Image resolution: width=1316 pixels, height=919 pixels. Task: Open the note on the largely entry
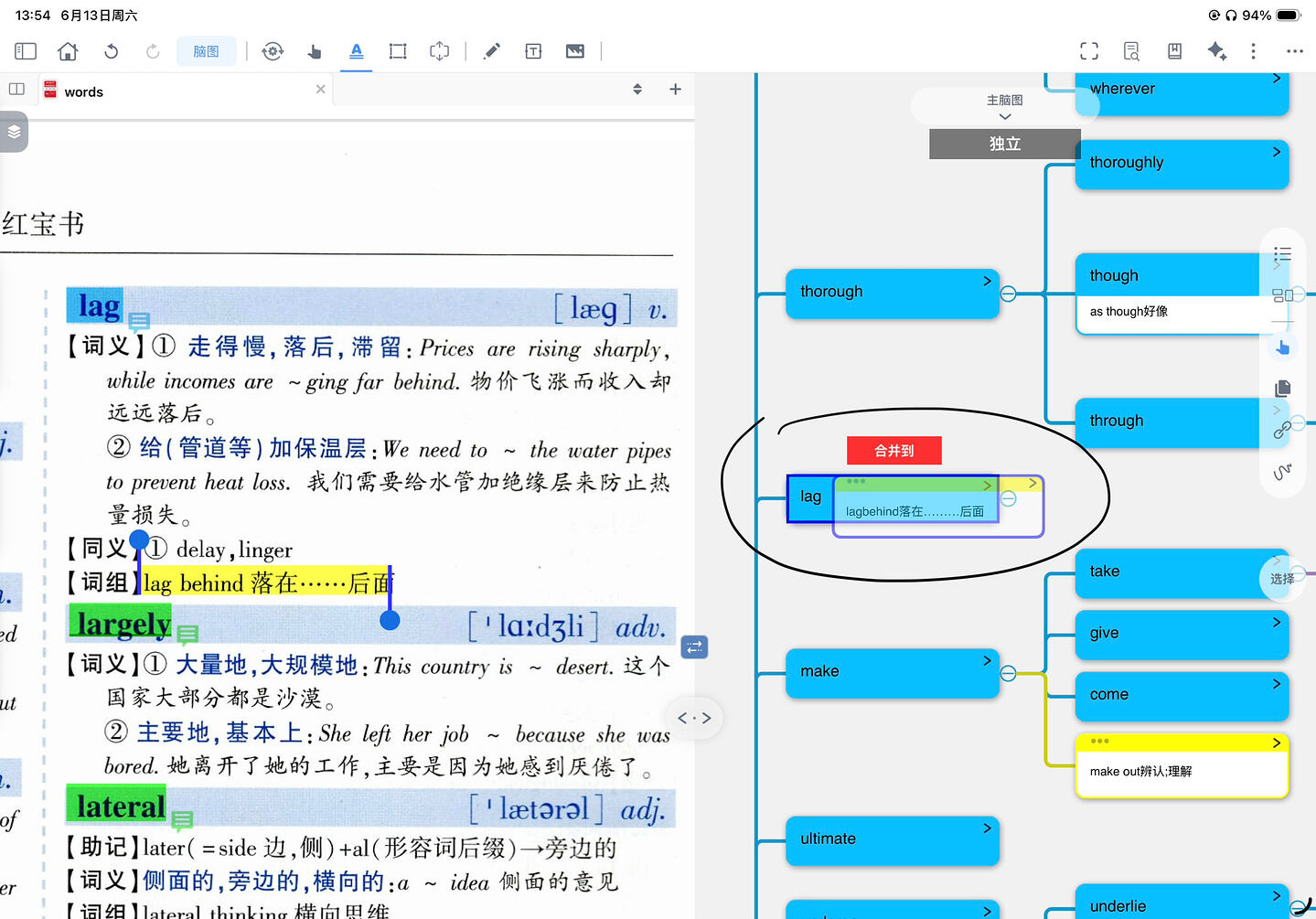point(187,634)
